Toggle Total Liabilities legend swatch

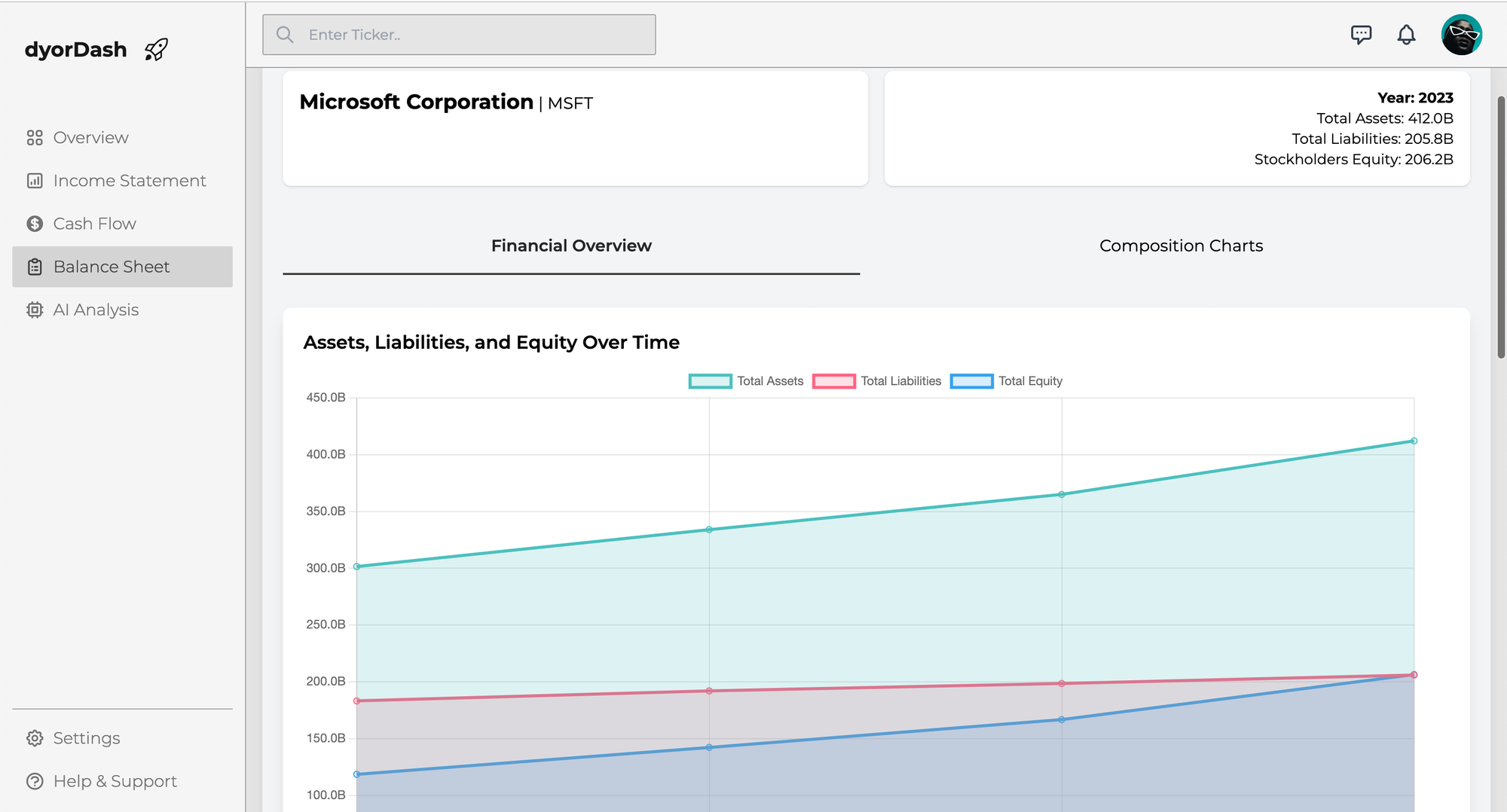click(833, 381)
